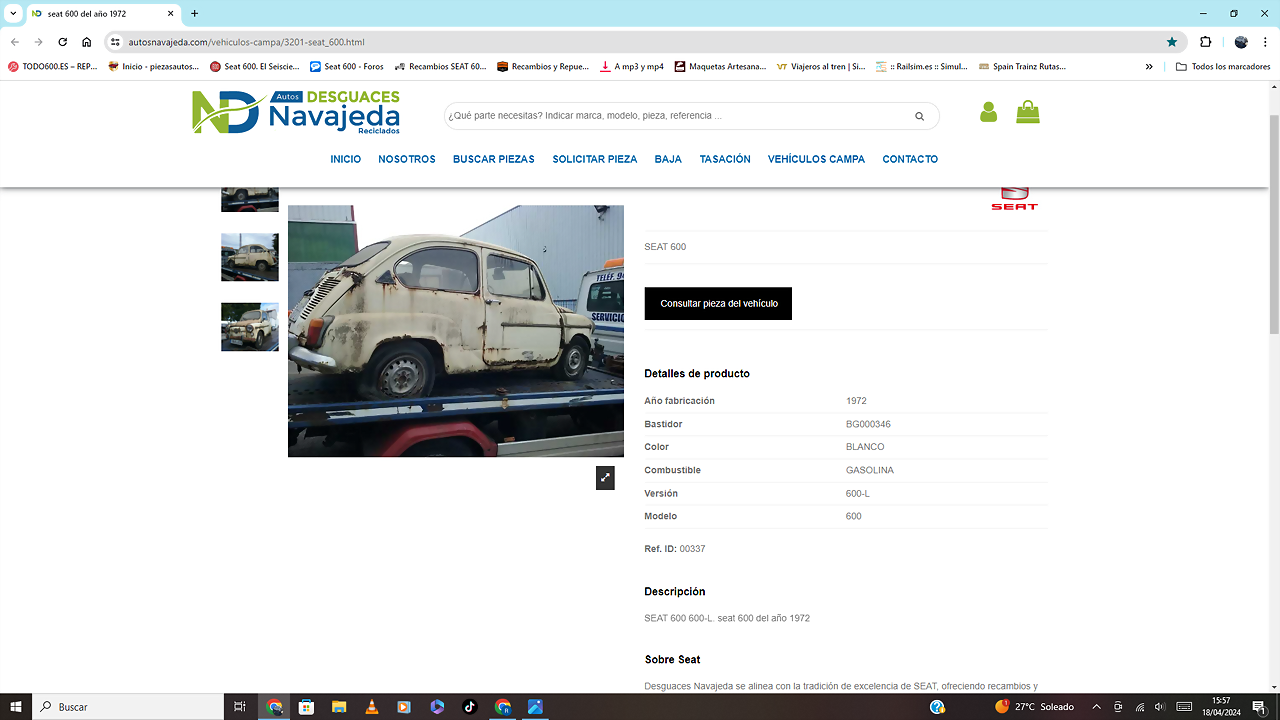Open the Chrome profile avatar
This screenshot has height=720, width=1280.
coord(1241,42)
